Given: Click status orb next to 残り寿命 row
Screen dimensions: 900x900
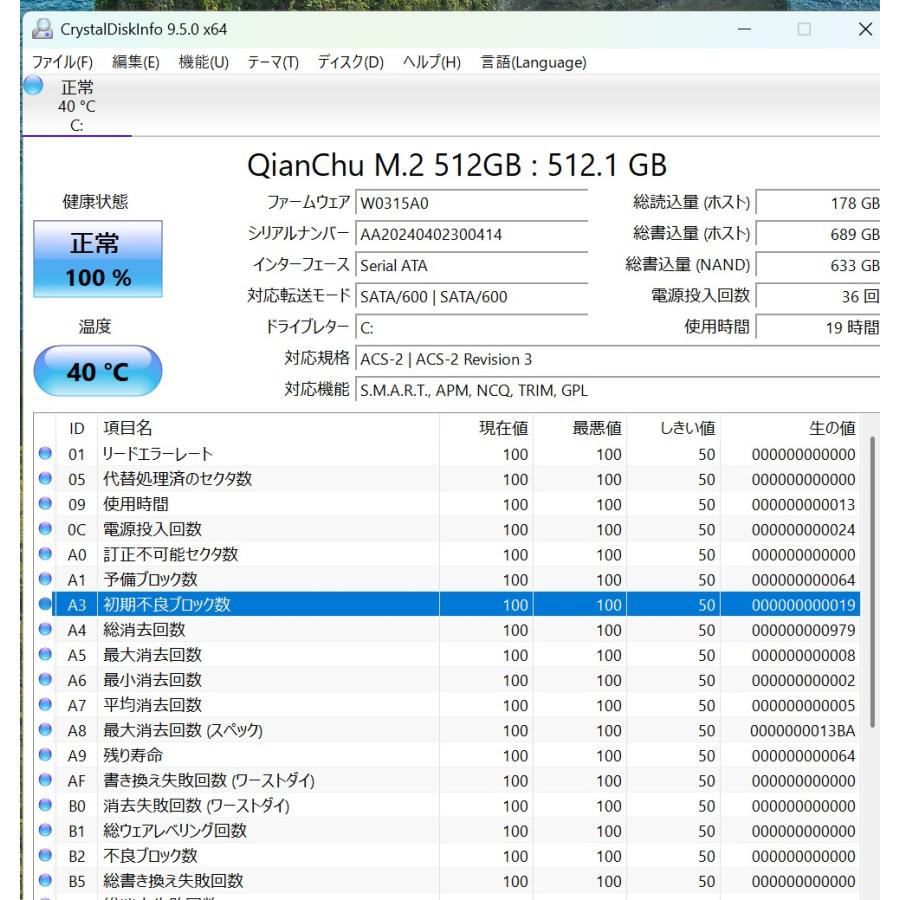Looking at the screenshot, I should 45,756.
